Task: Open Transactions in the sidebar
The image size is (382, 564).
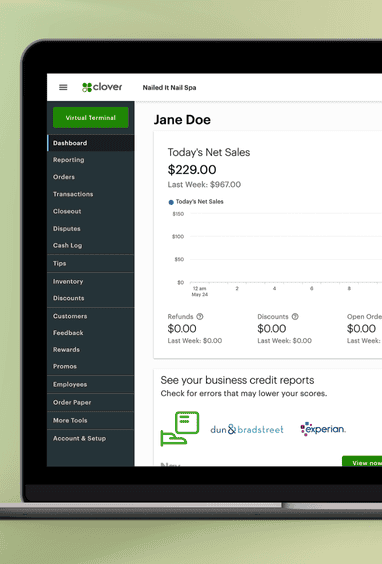Action: coord(91,194)
